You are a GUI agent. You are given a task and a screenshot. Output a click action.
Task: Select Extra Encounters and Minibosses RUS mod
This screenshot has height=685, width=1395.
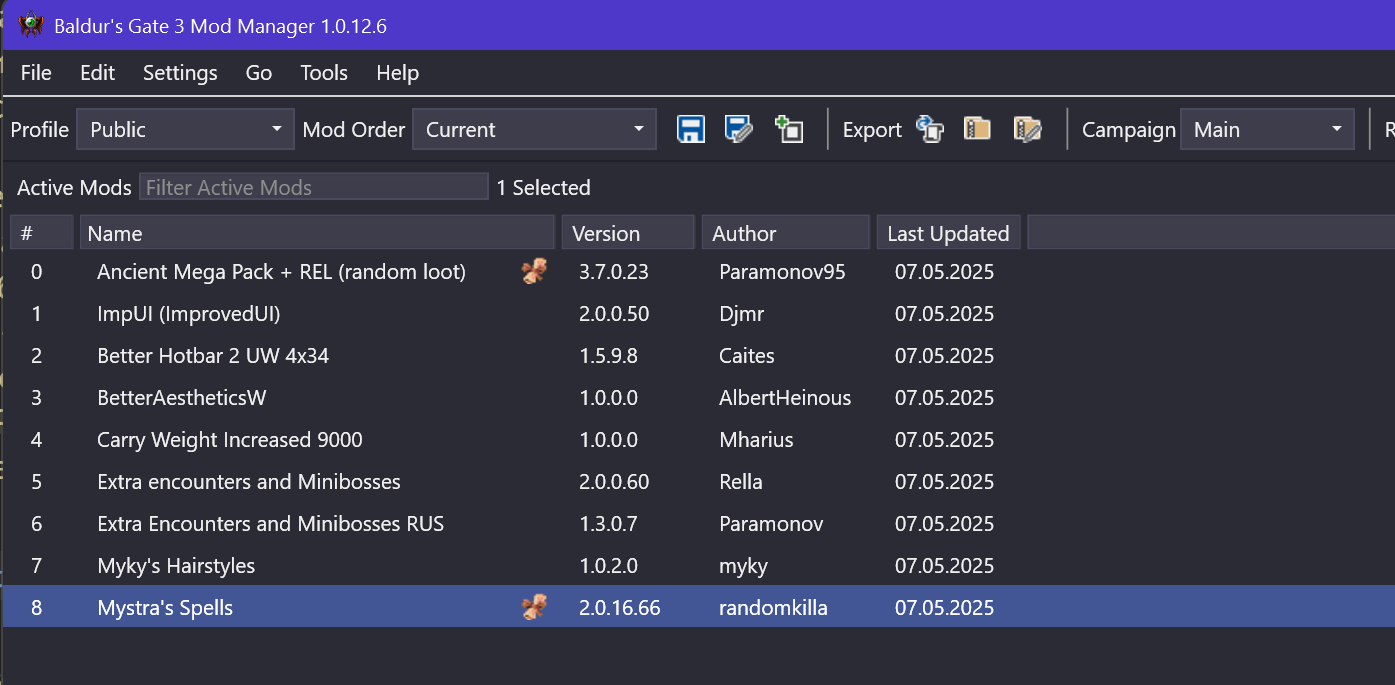[x=698, y=523]
